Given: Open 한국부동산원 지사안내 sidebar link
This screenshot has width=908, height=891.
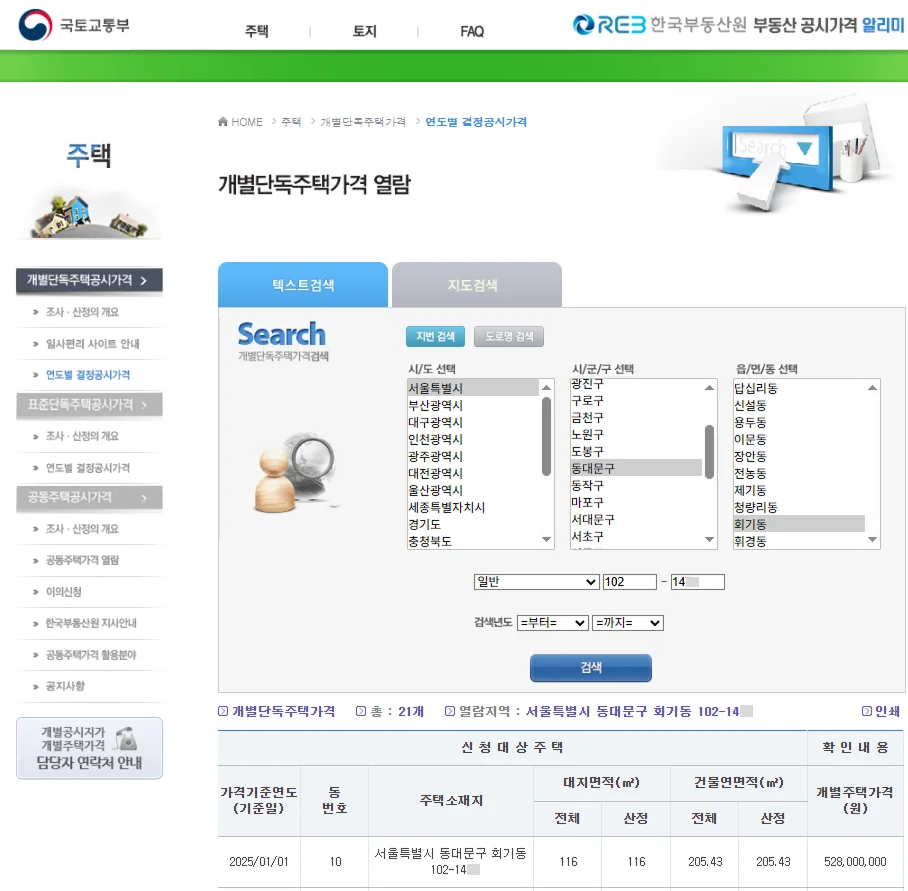Looking at the screenshot, I should coord(91,623).
